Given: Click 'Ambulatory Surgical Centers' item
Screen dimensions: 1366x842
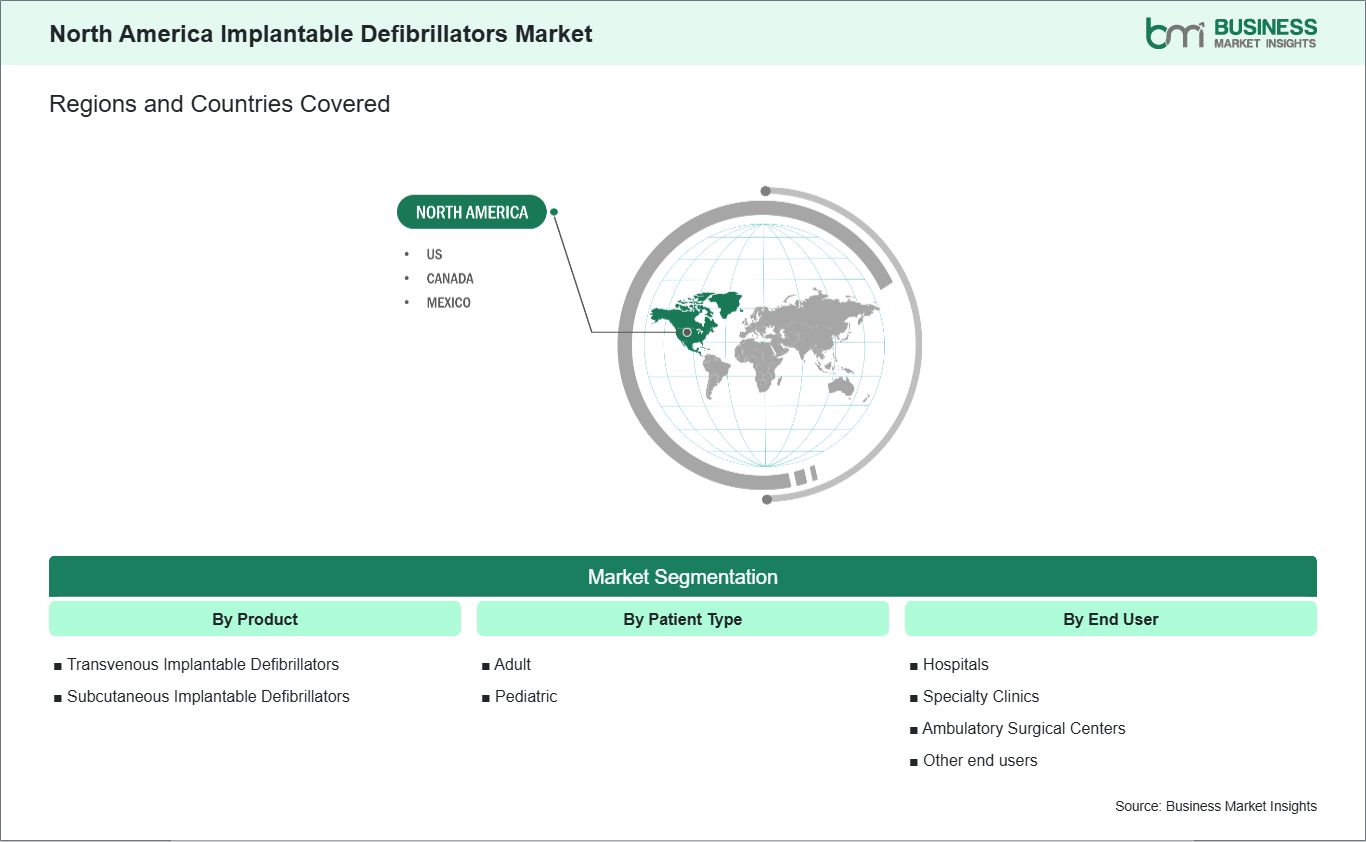Looking at the screenshot, I should (x=1024, y=728).
